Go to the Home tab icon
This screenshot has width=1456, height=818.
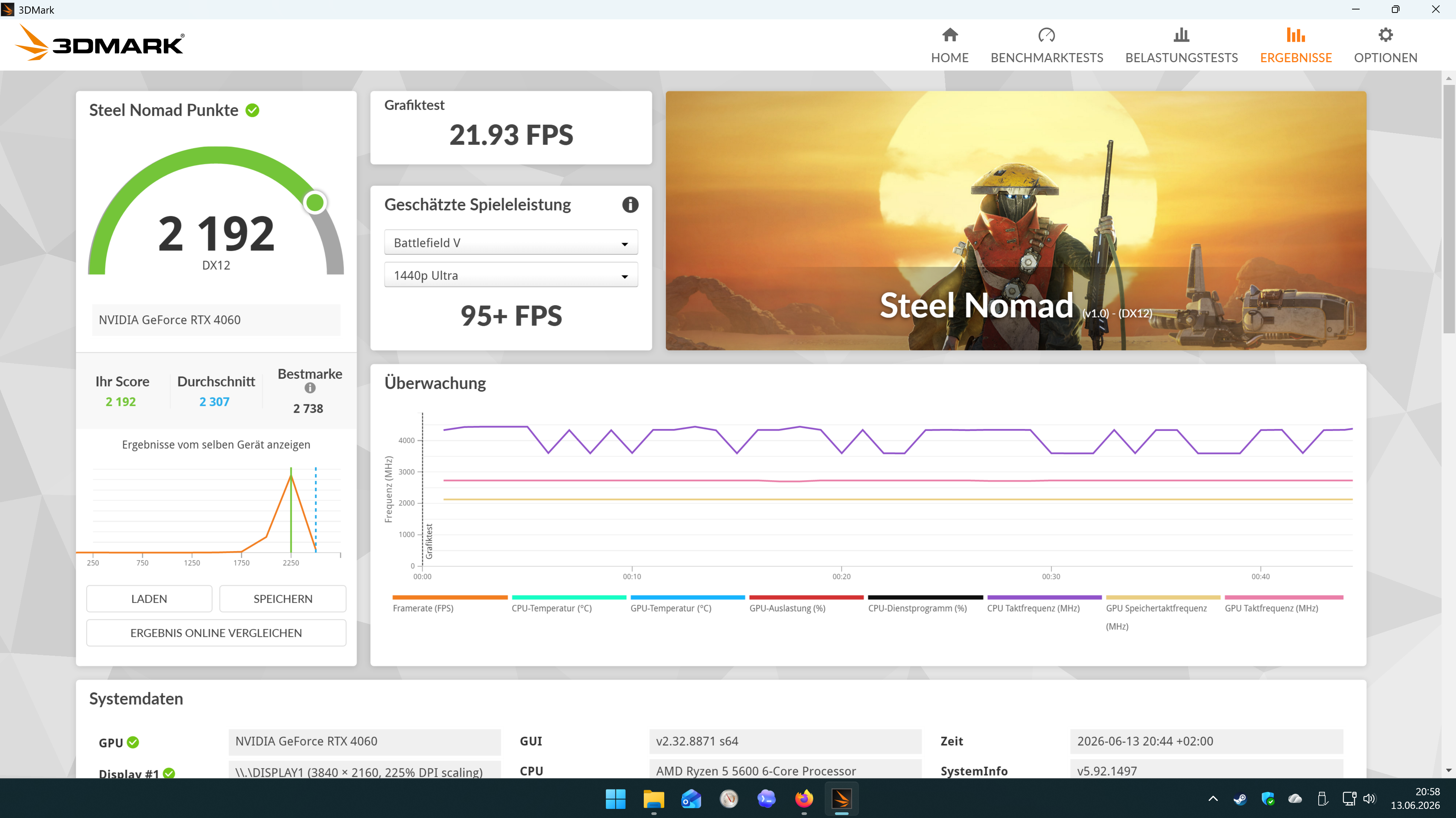point(950,35)
